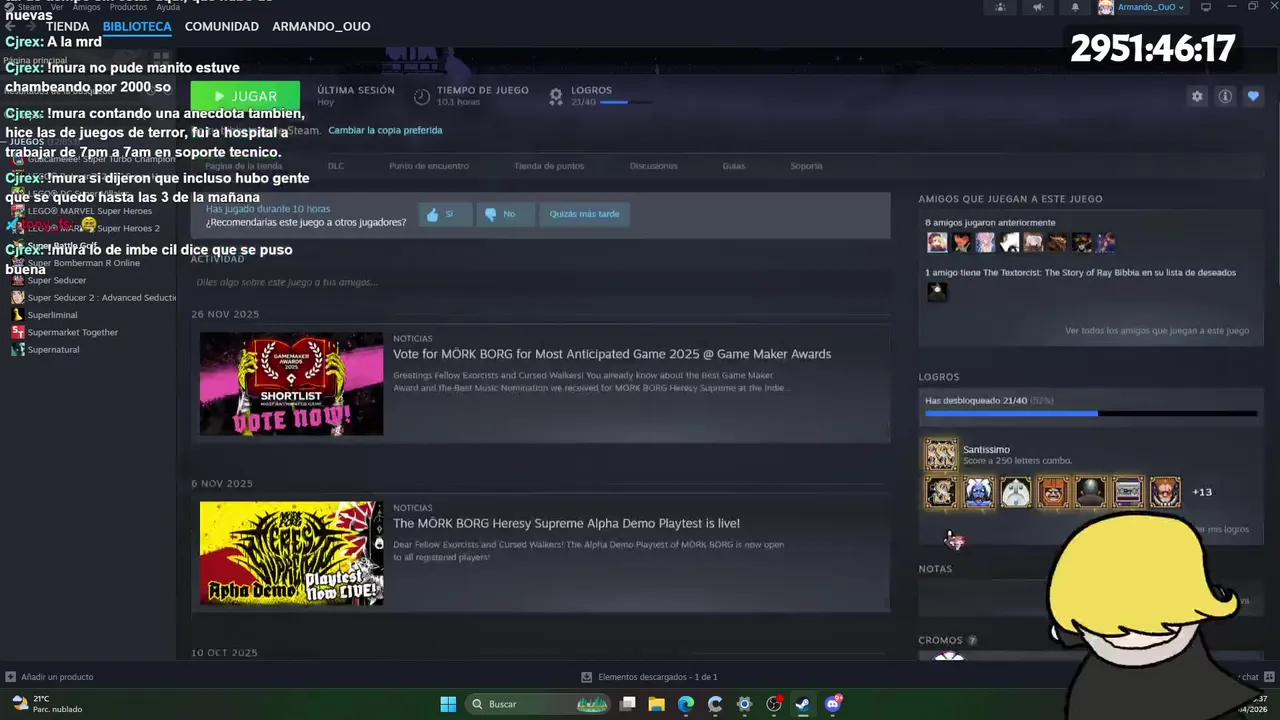The width and height of the screenshot is (1280, 720).
Task: Select Supernatural in the game list
Action: [x=53, y=350]
